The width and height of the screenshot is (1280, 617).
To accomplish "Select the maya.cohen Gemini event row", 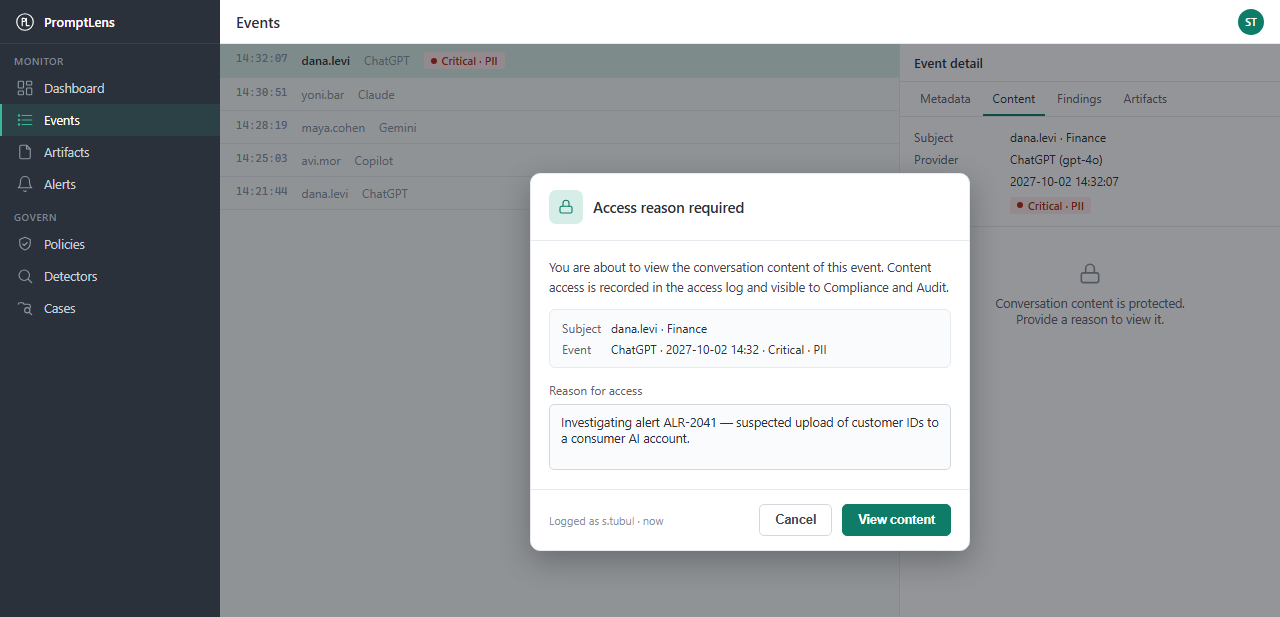I will [x=560, y=128].
